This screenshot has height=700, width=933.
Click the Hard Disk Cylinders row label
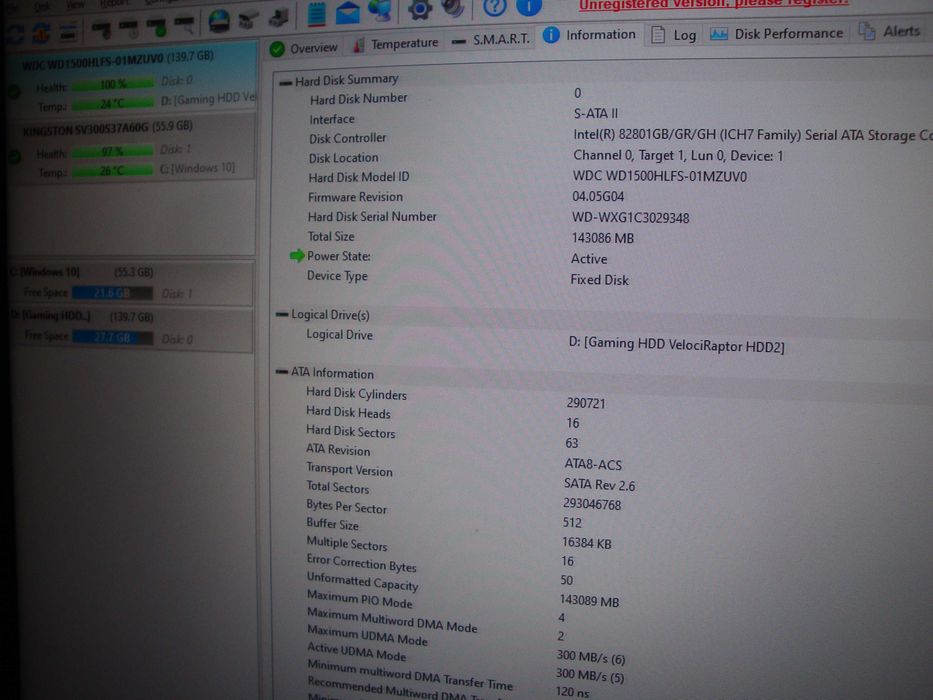(356, 393)
